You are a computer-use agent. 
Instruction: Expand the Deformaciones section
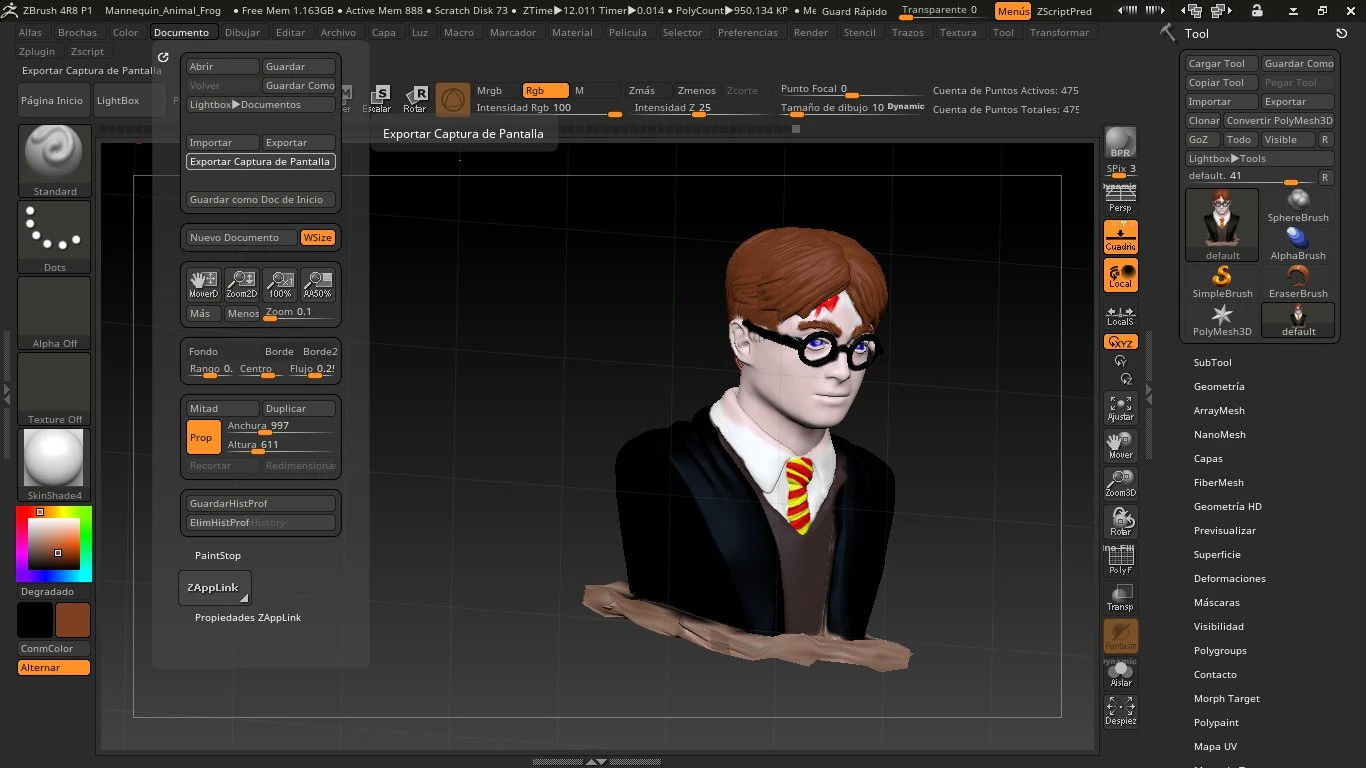click(1229, 579)
